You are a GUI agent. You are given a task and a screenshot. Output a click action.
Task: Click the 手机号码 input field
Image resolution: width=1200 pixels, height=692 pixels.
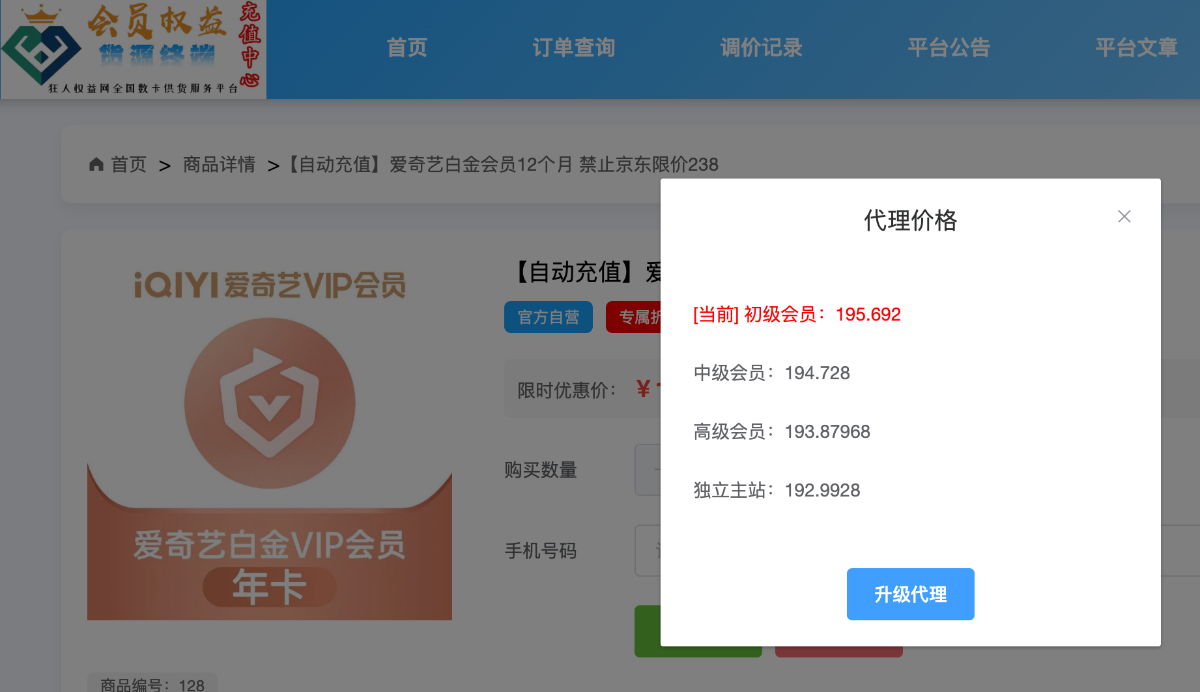coord(648,551)
